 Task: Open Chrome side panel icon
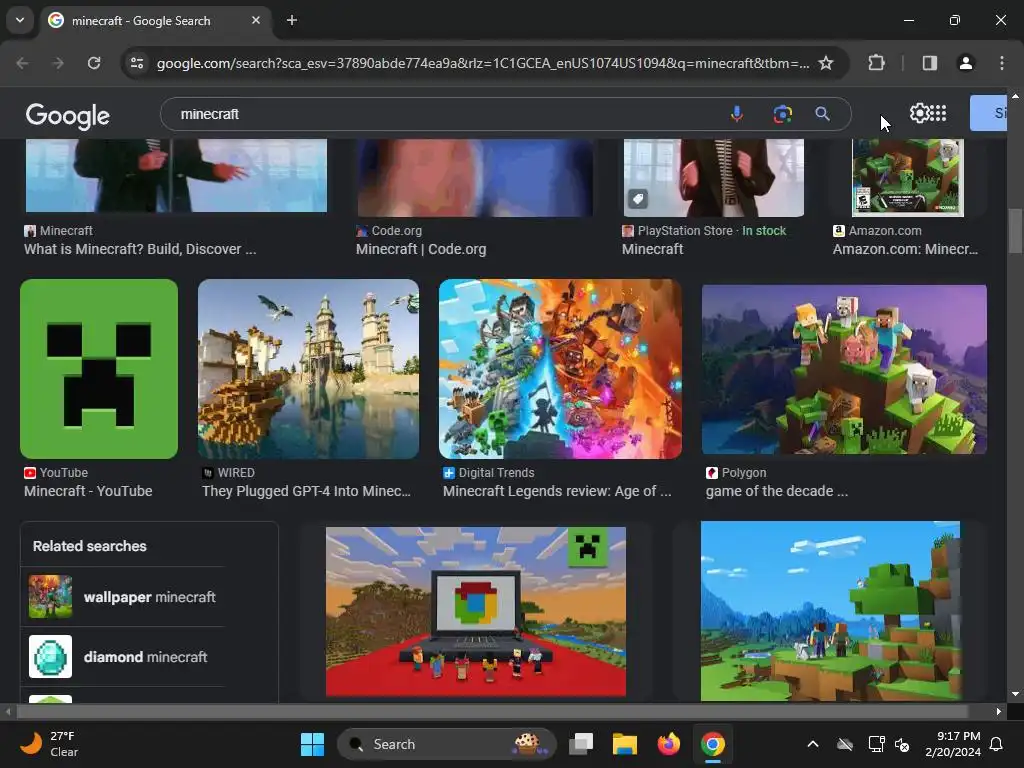pyautogui.click(x=929, y=63)
